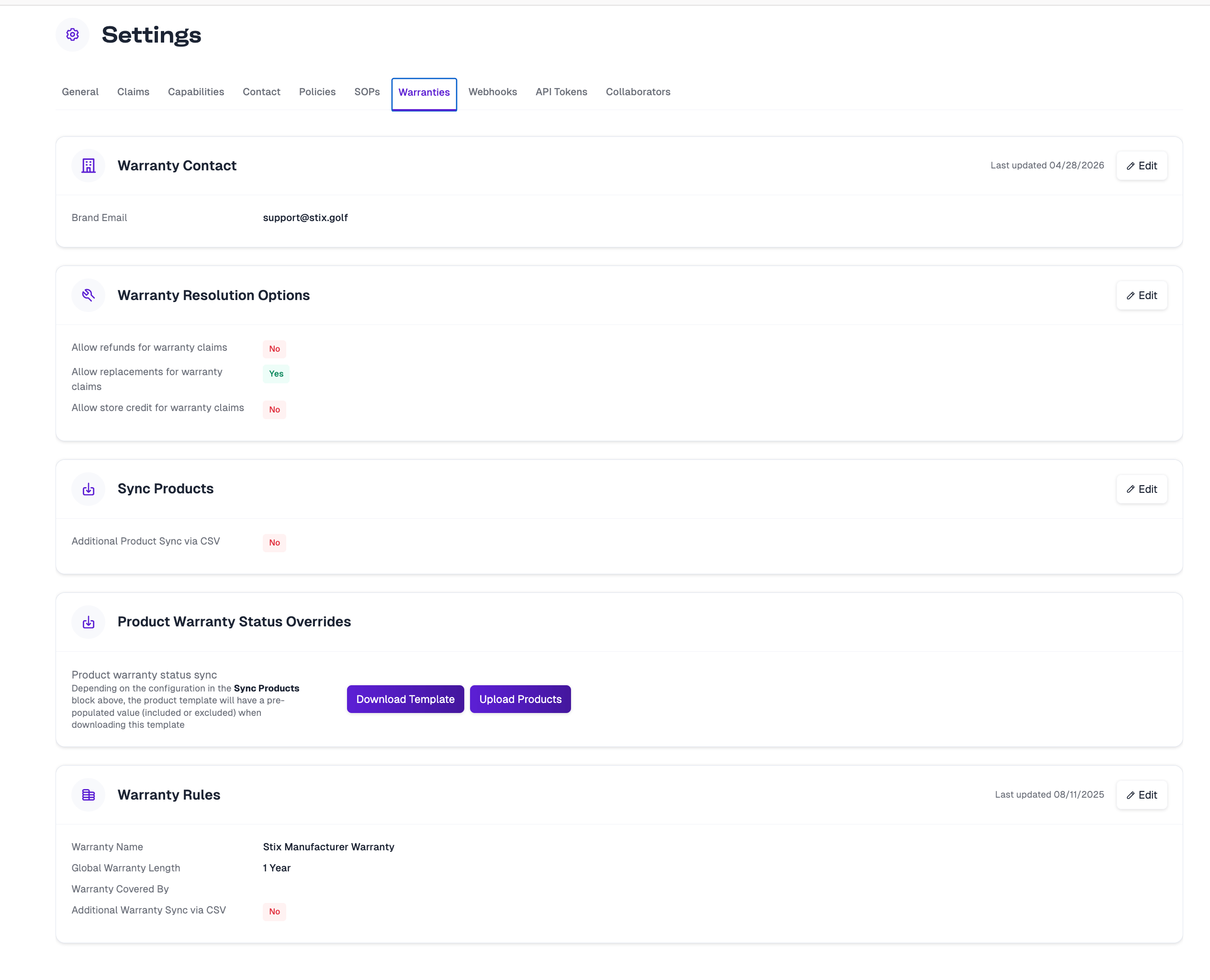The image size is (1210, 980).
Task: Open the SOPs tab
Action: click(x=367, y=92)
